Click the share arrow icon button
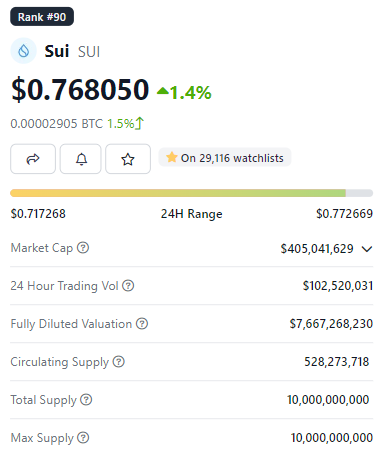This screenshot has height=452, width=385. [33, 159]
